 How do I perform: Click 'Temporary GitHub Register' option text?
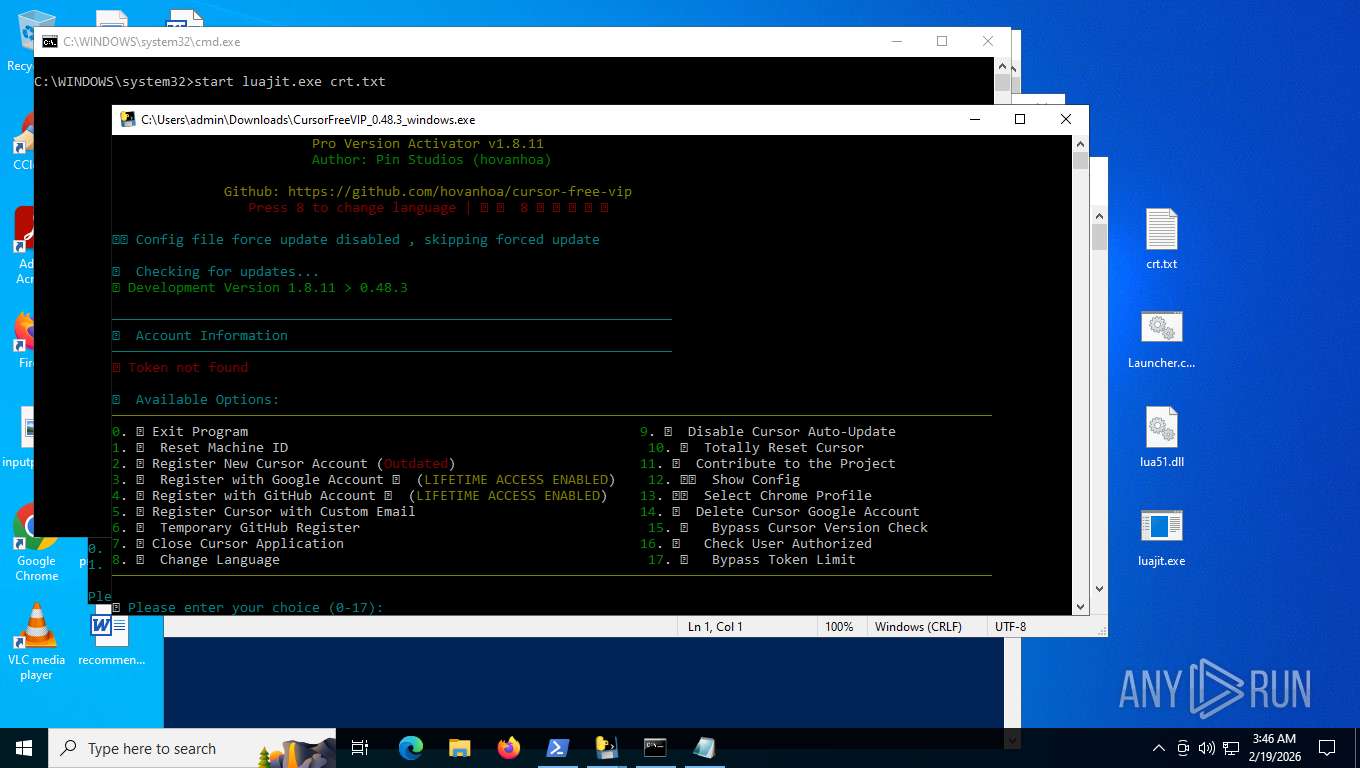pos(260,528)
